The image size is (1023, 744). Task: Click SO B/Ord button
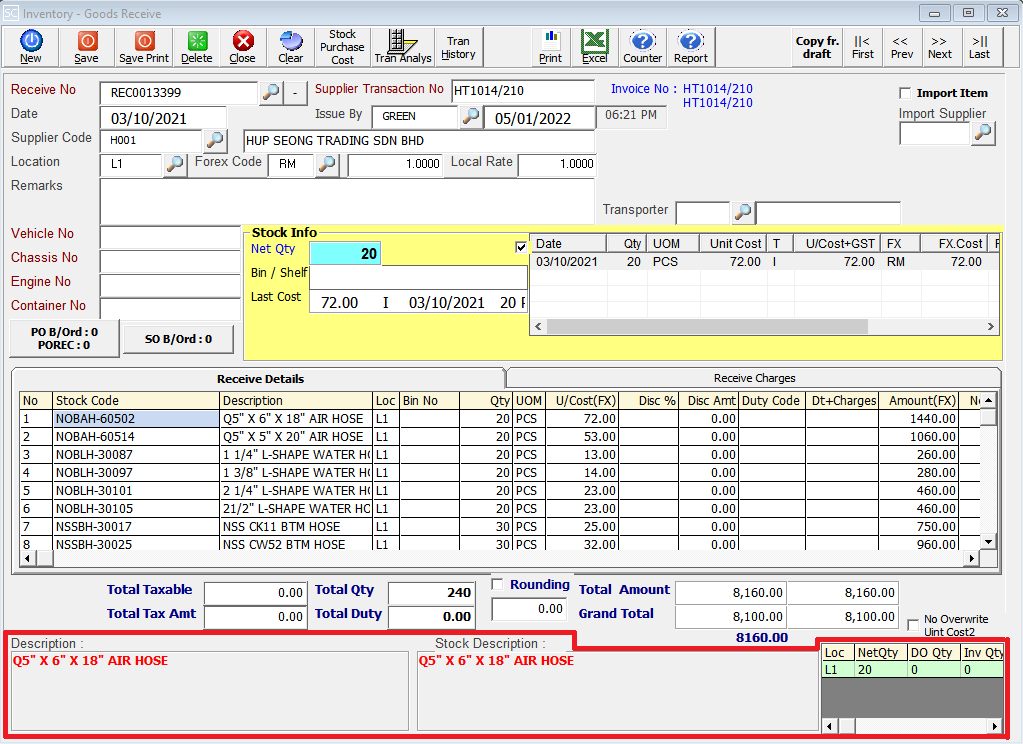178,339
